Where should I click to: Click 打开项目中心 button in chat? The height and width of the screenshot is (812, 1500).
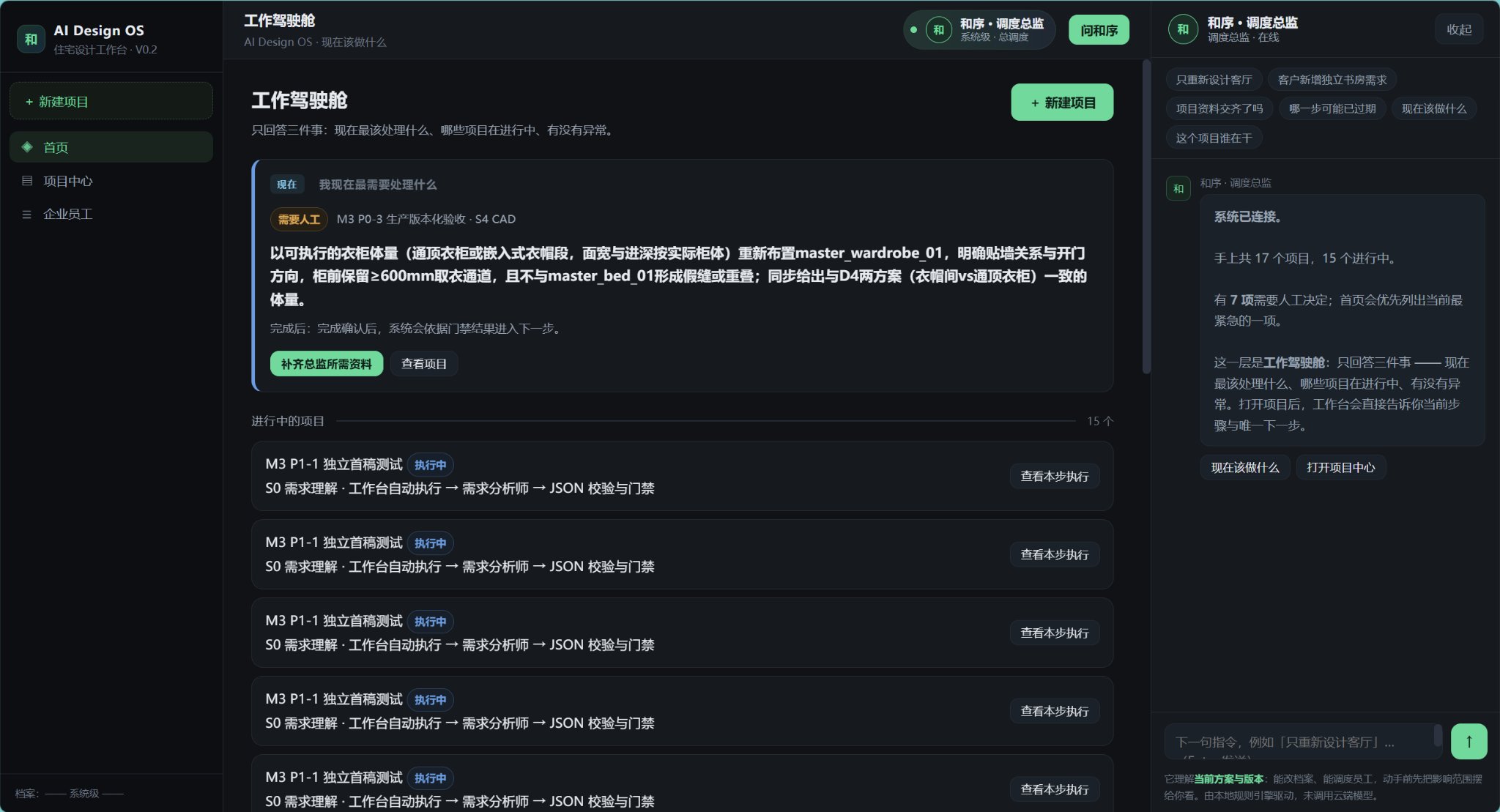[1340, 467]
